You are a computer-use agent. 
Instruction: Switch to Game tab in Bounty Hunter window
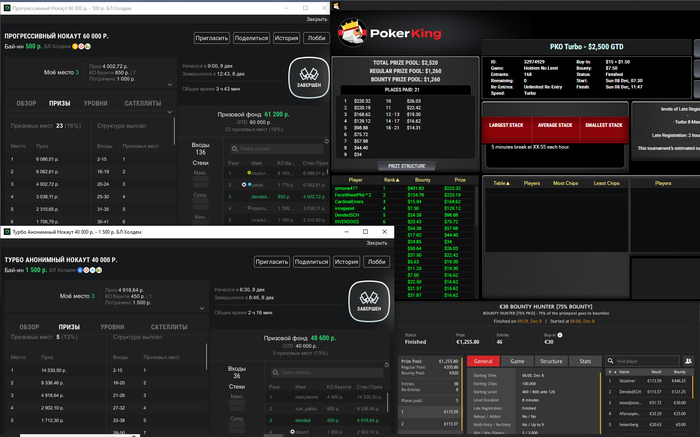(x=517, y=361)
